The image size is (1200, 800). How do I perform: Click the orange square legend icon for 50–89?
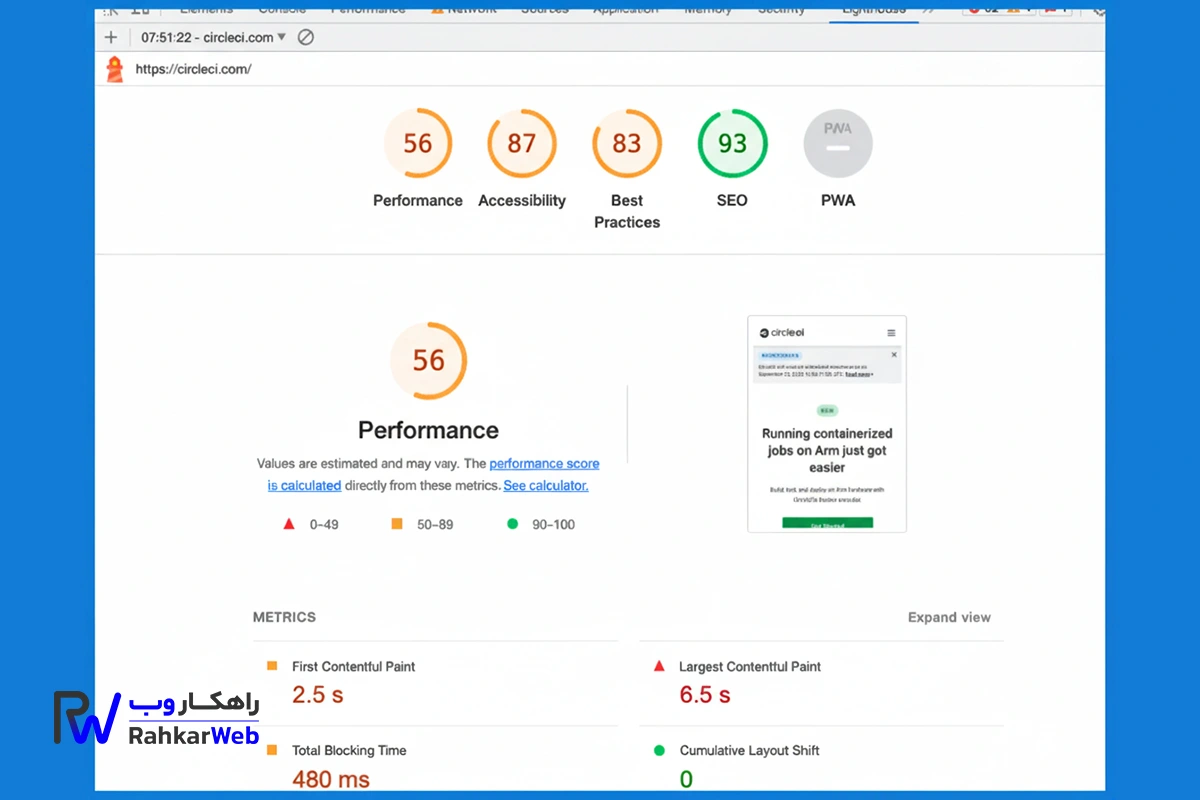397,523
